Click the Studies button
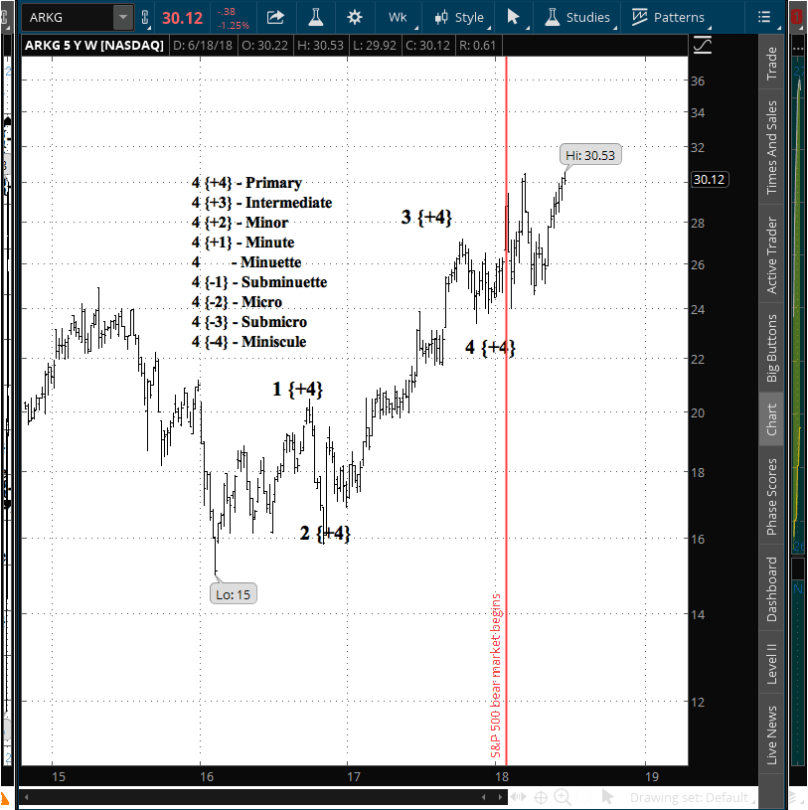This screenshot has height=810, width=808. click(x=577, y=17)
